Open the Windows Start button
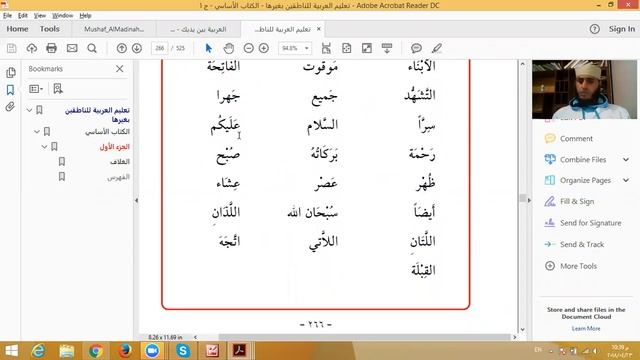The image size is (640, 360). coord(11,351)
